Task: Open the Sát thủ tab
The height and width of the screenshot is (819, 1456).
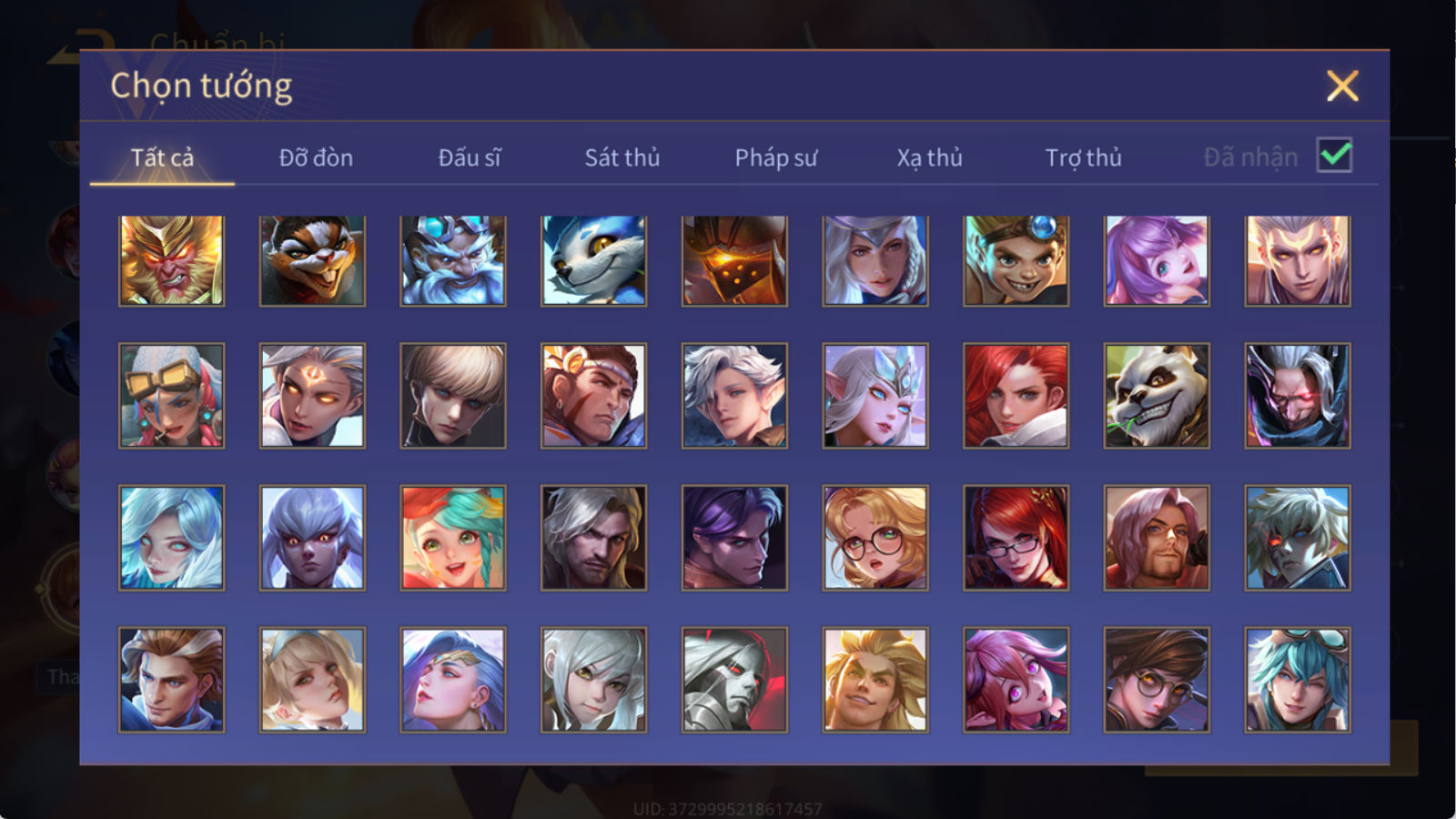Action: pos(622,157)
